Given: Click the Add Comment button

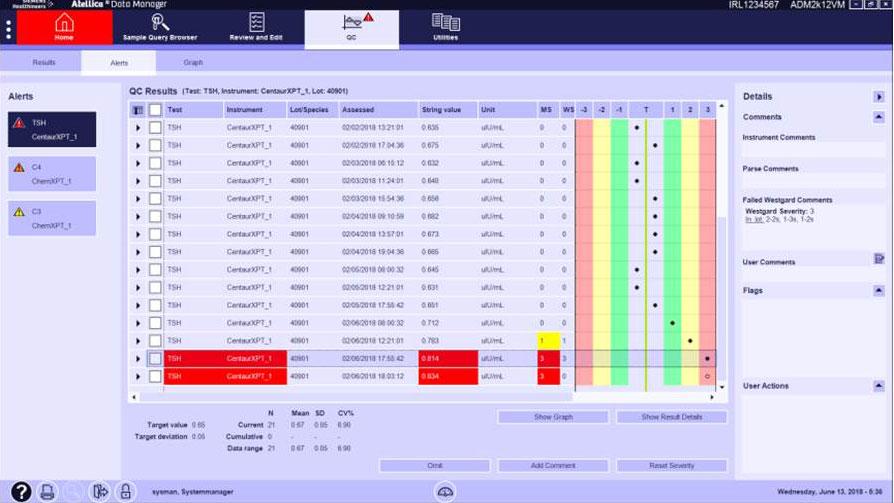Looking at the screenshot, I should point(553,465).
